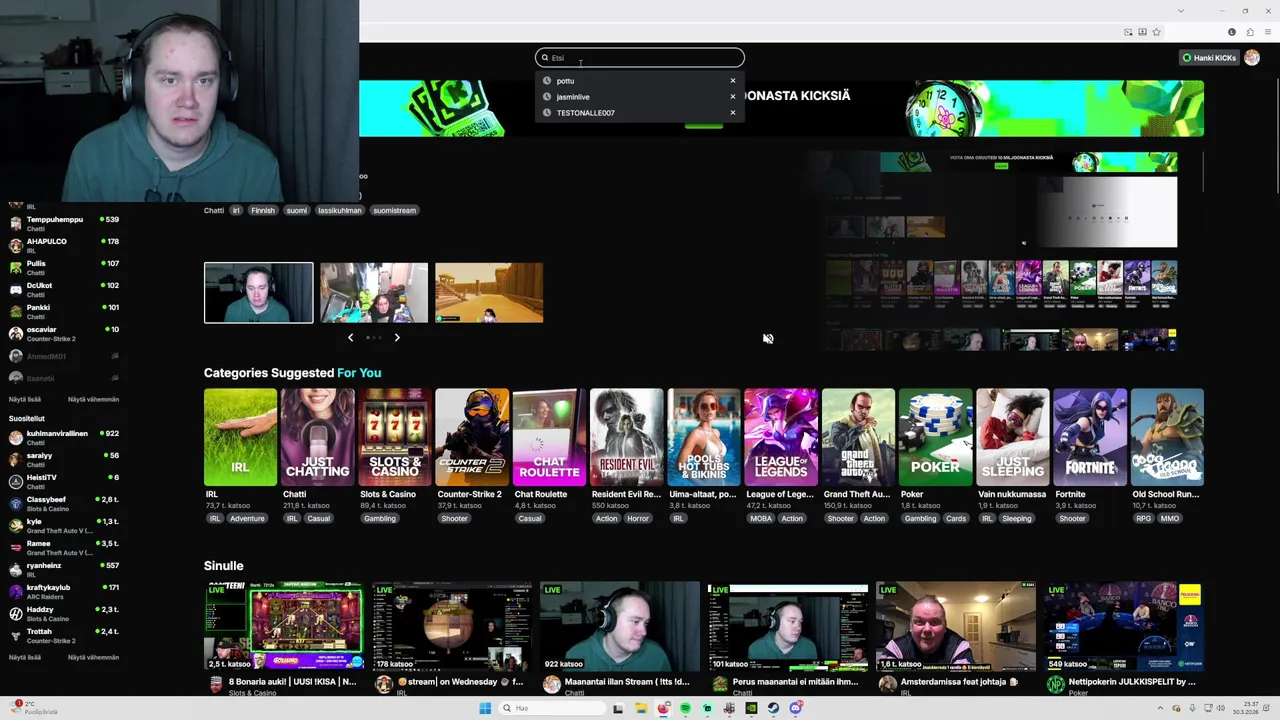Open Classybeef recommended channel

(x=64, y=503)
